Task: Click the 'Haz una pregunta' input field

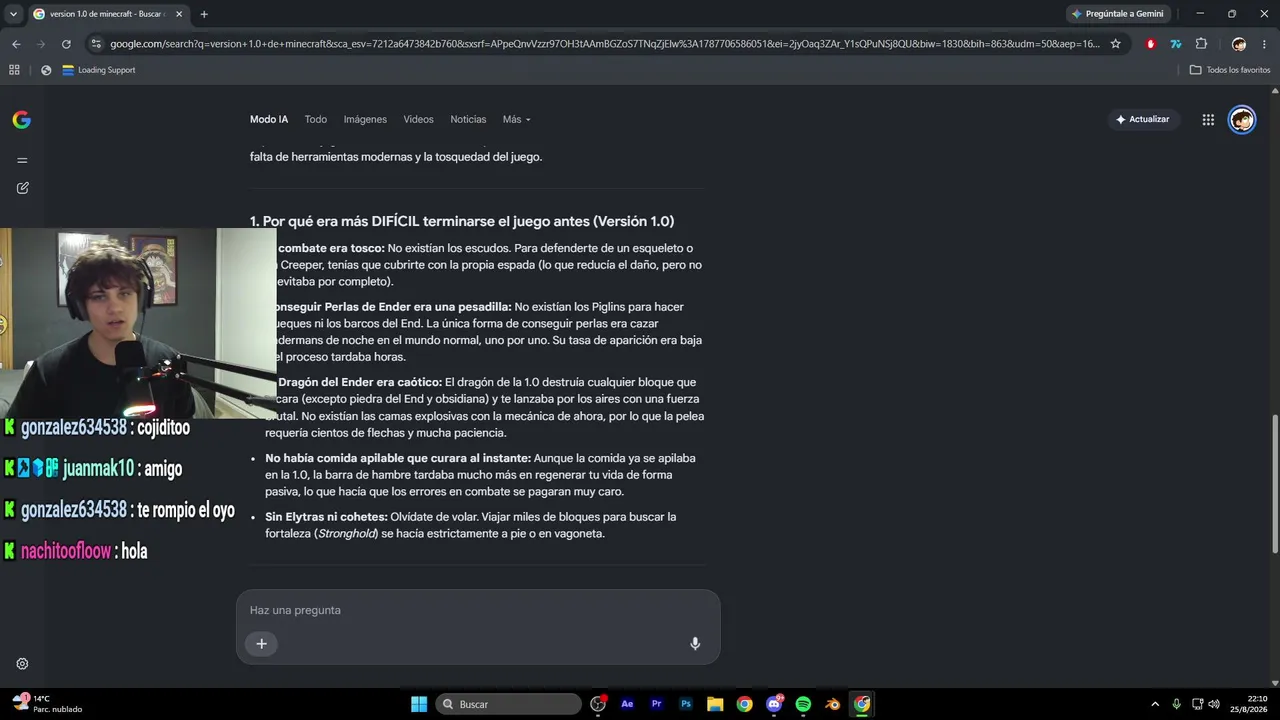Action: click(x=478, y=610)
